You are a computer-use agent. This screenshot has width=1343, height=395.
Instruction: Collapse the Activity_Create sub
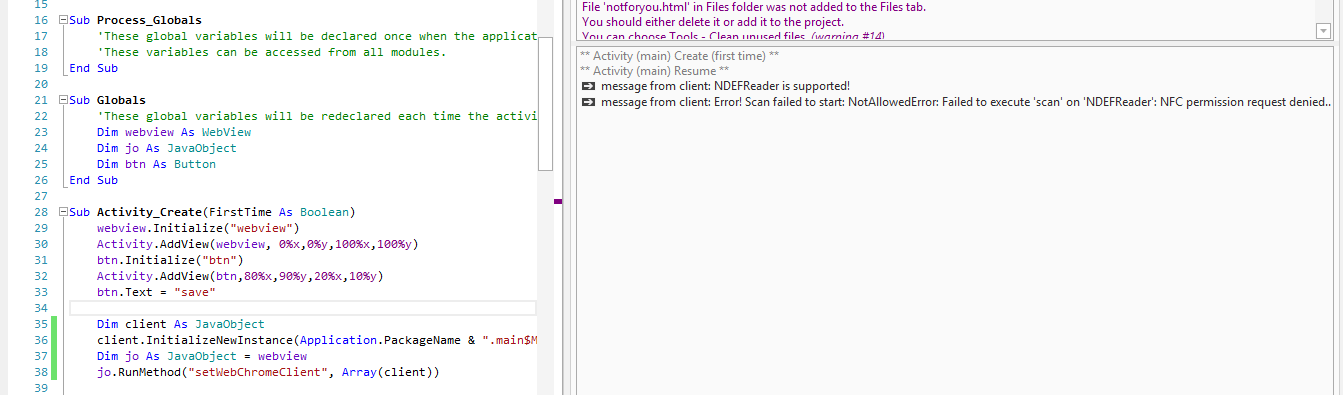click(63, 212)
